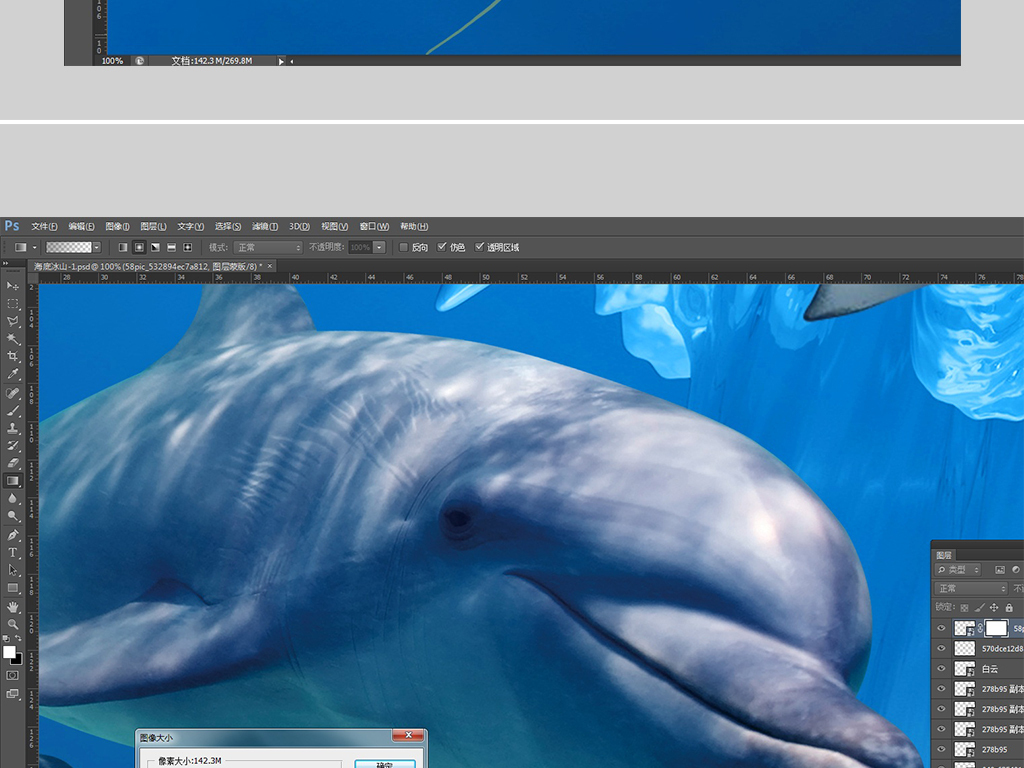
Task: Open the 滤镜(T) menu
Action: pos(265,226)
